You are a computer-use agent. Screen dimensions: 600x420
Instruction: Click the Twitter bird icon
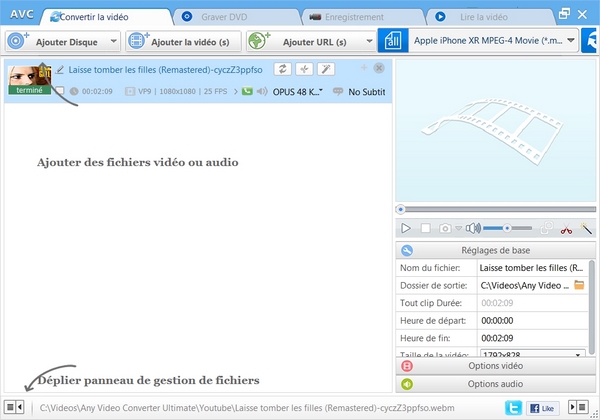514,408
